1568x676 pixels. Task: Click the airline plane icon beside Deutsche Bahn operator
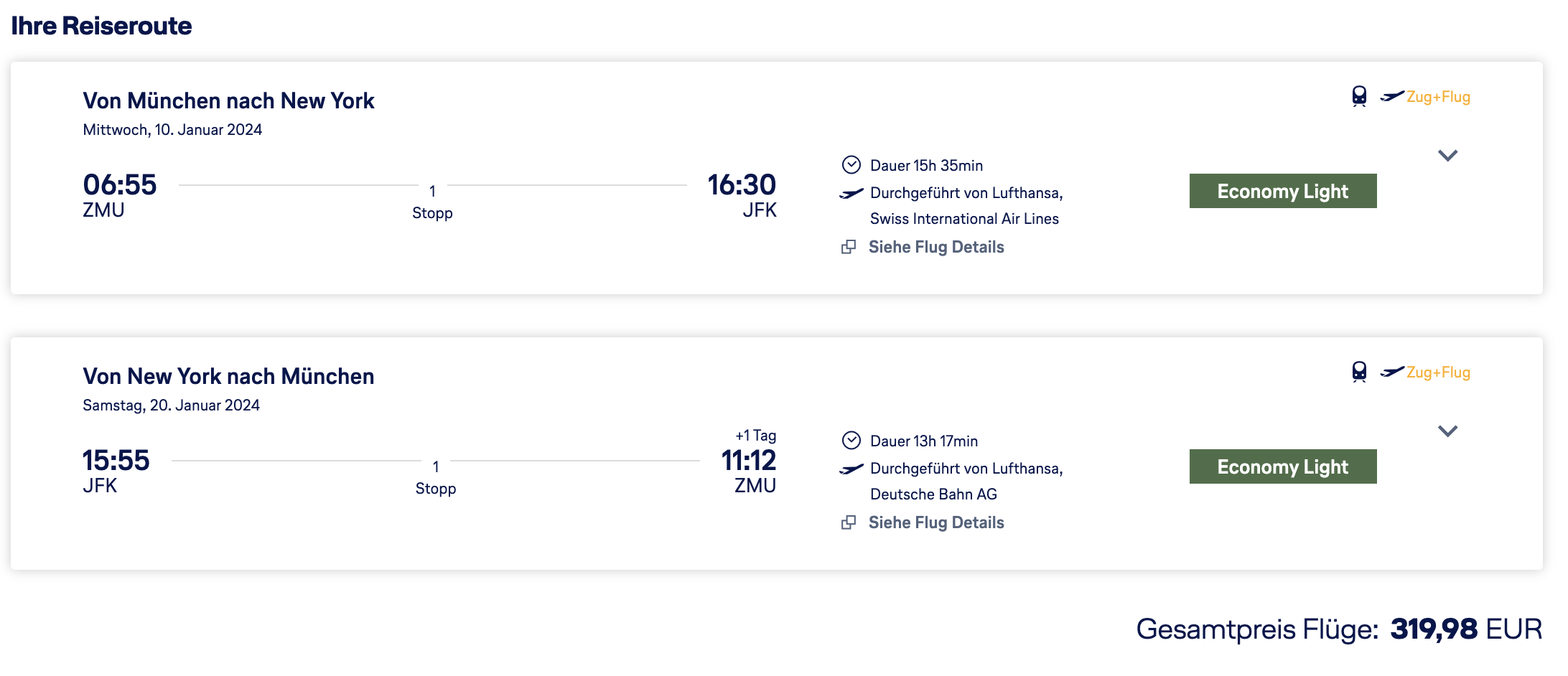[851, 469]
